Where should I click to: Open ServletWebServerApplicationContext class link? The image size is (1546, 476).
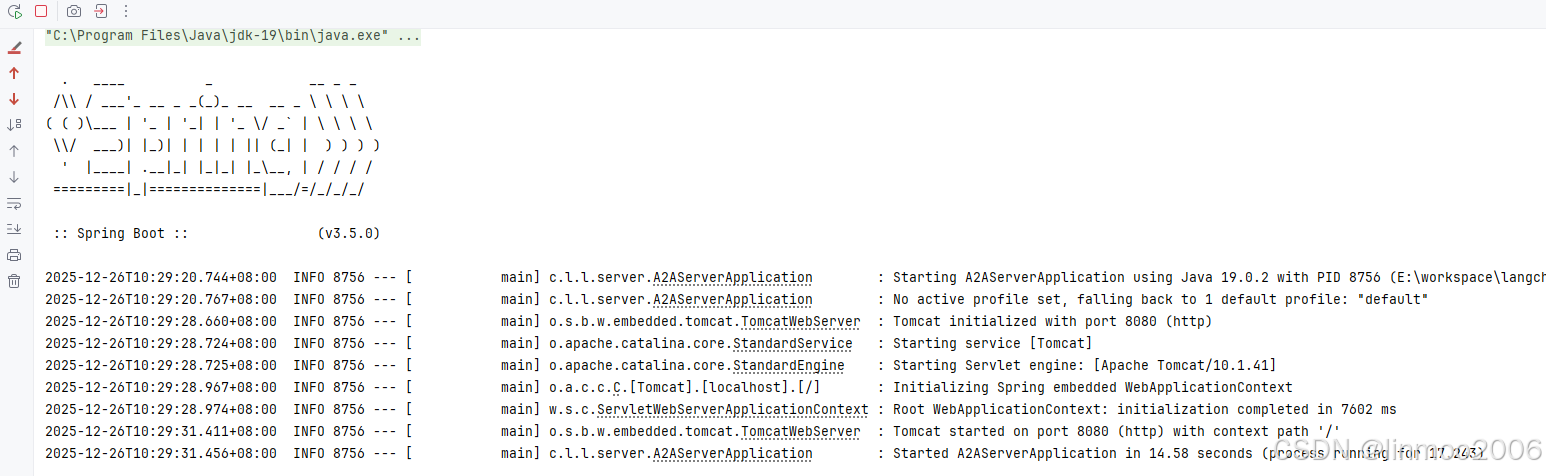(732, 409)
